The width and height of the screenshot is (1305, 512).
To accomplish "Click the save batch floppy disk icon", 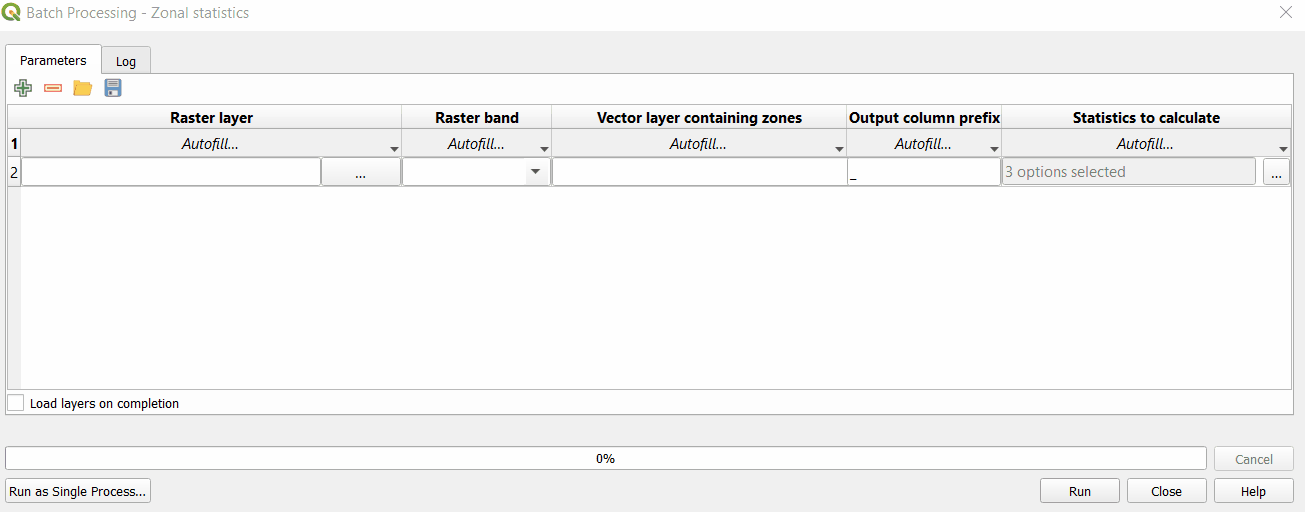I will tap(113, 89).
